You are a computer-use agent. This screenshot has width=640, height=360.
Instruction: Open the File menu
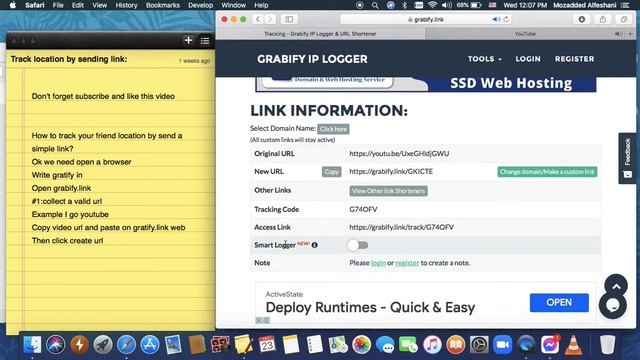[58, 5]
